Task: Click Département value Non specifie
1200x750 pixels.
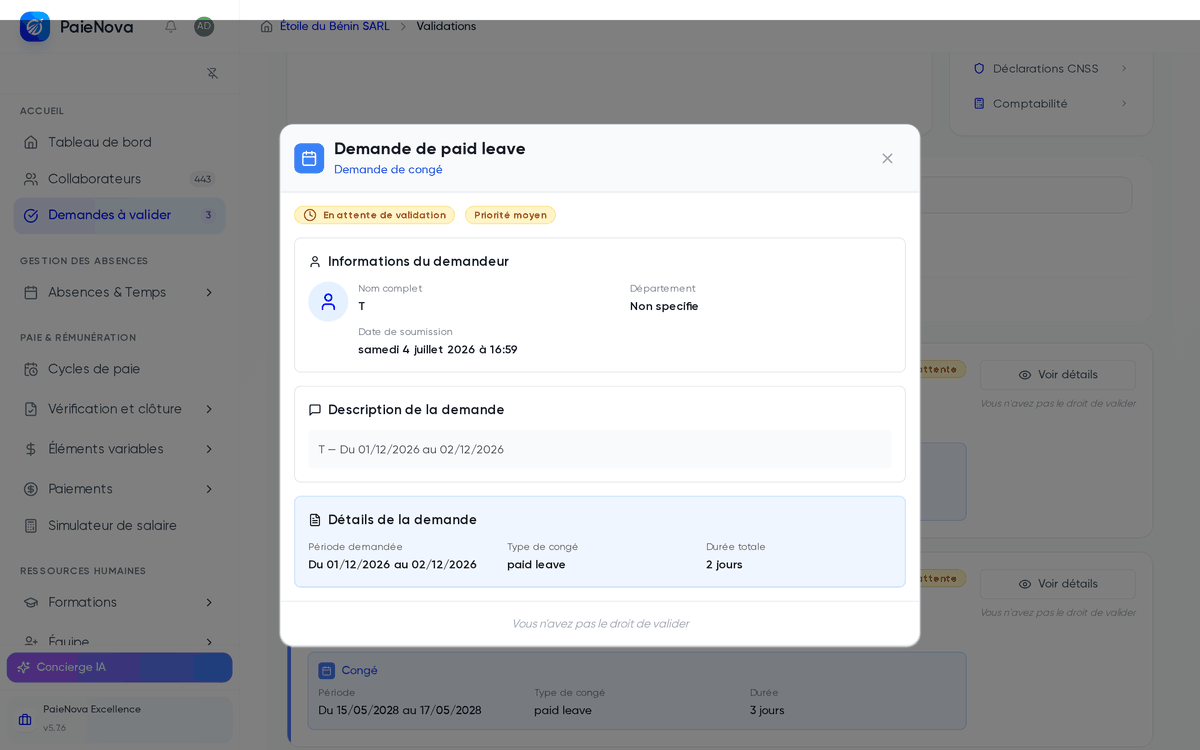Action: click(x=664, y=307)
